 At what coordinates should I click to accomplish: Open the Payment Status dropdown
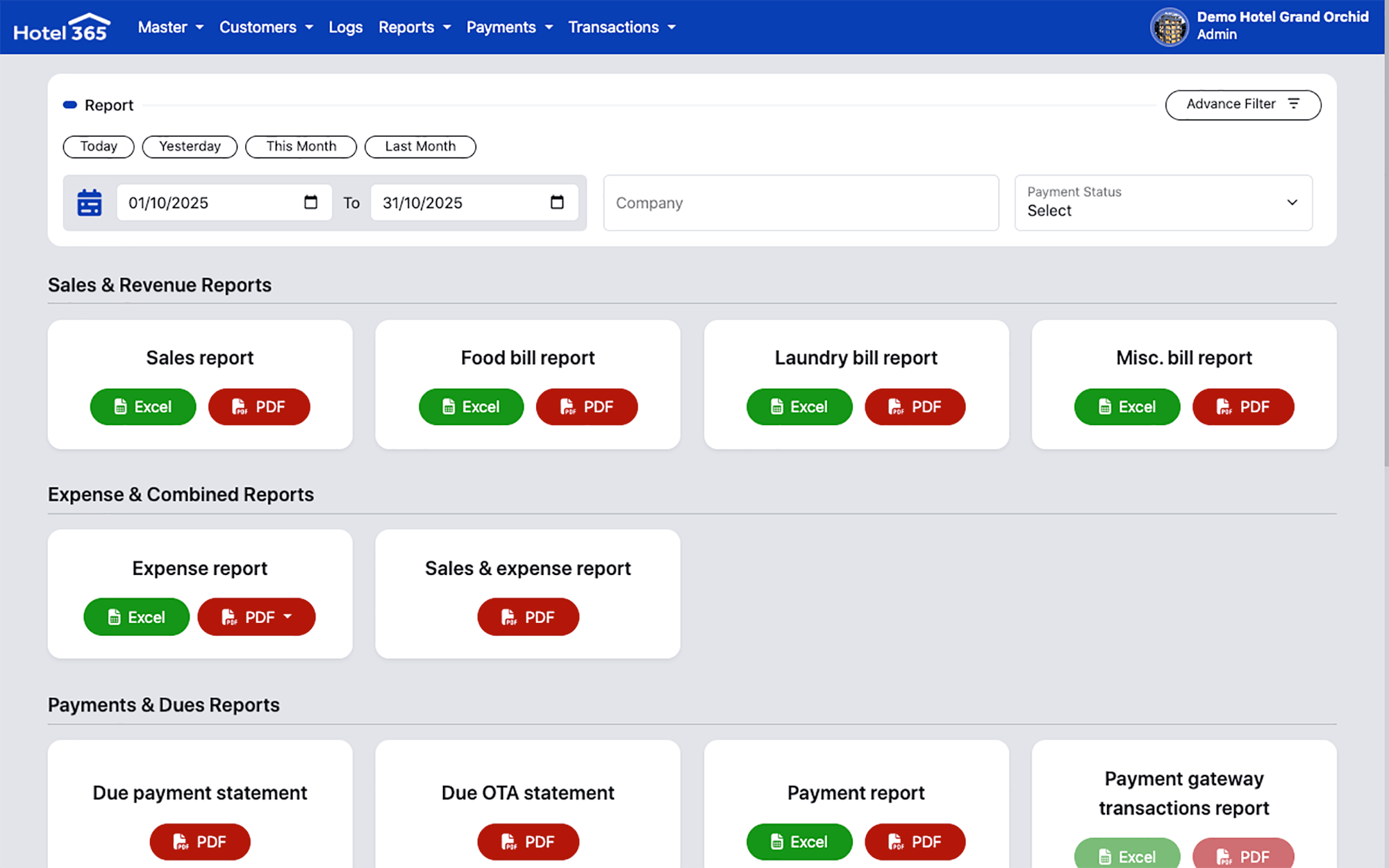pos(1163,203)
